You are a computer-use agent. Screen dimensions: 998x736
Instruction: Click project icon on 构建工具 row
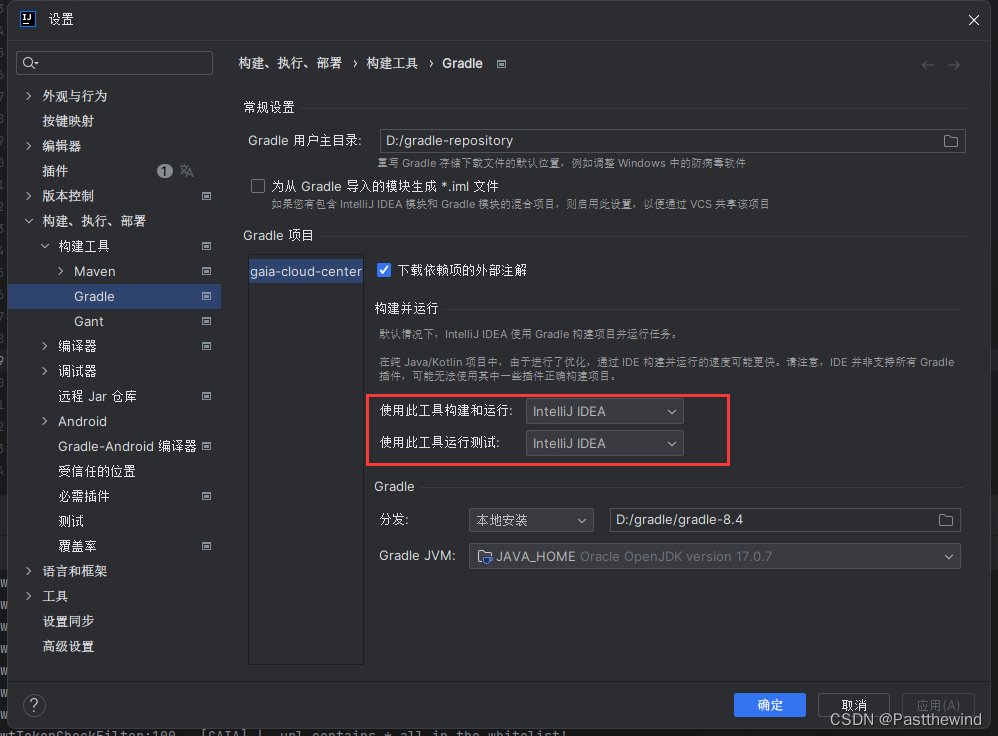coord(206,246)
